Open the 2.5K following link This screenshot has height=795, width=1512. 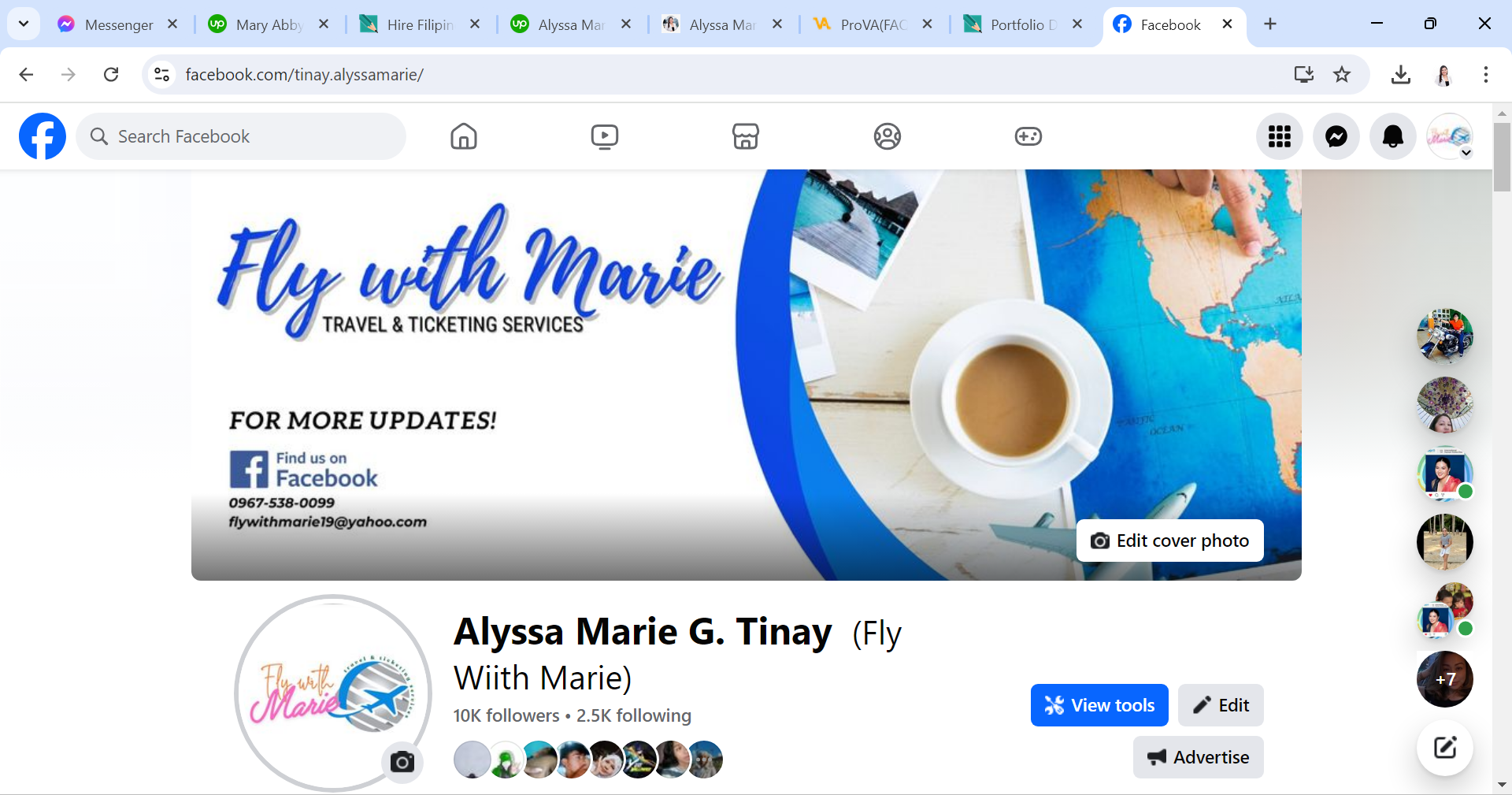click(x=634, y=715)
